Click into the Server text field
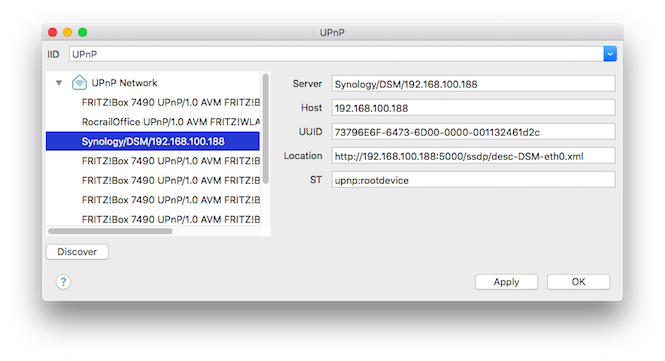 (x=473, y=84)
